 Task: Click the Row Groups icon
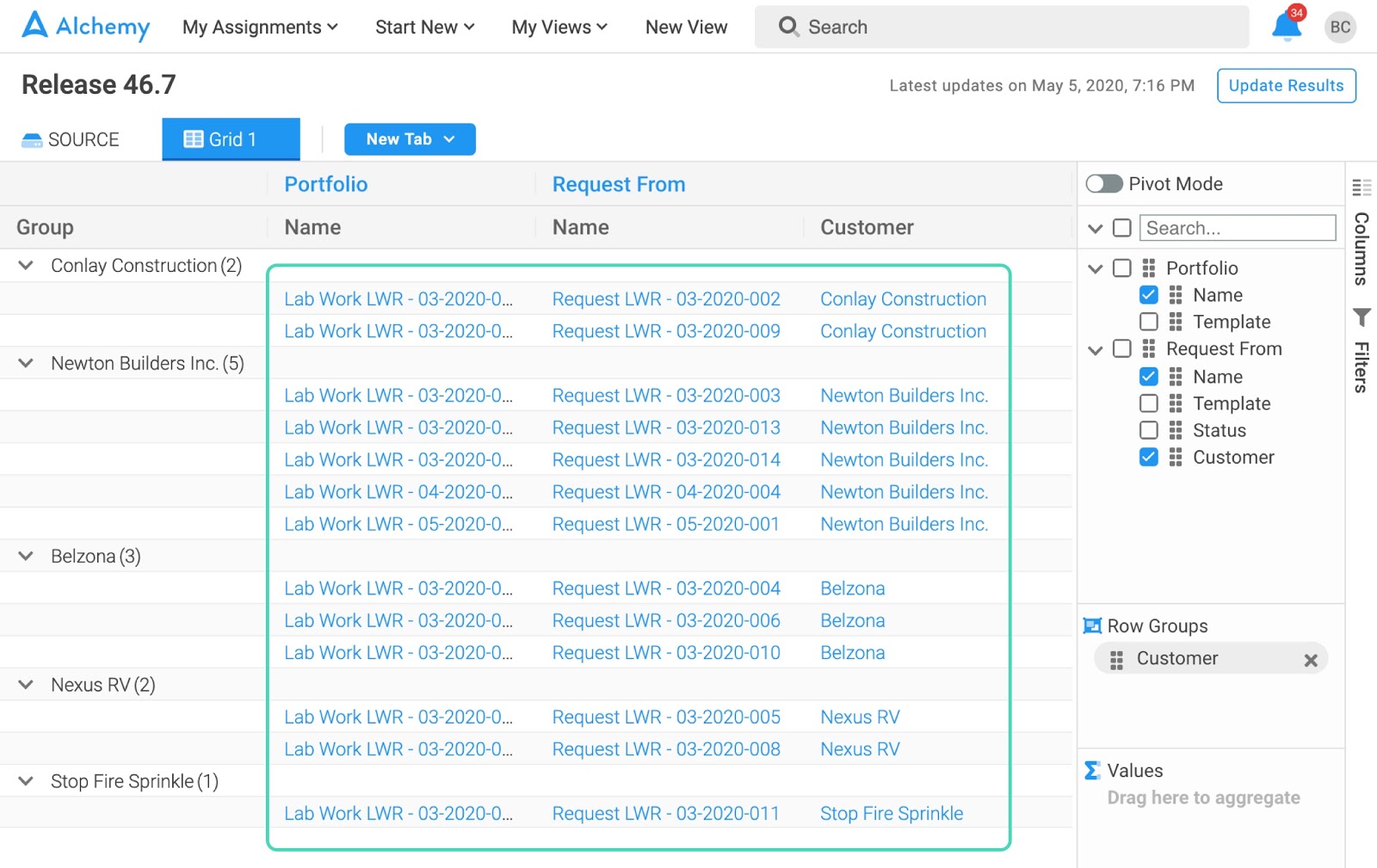point(1092,625)
